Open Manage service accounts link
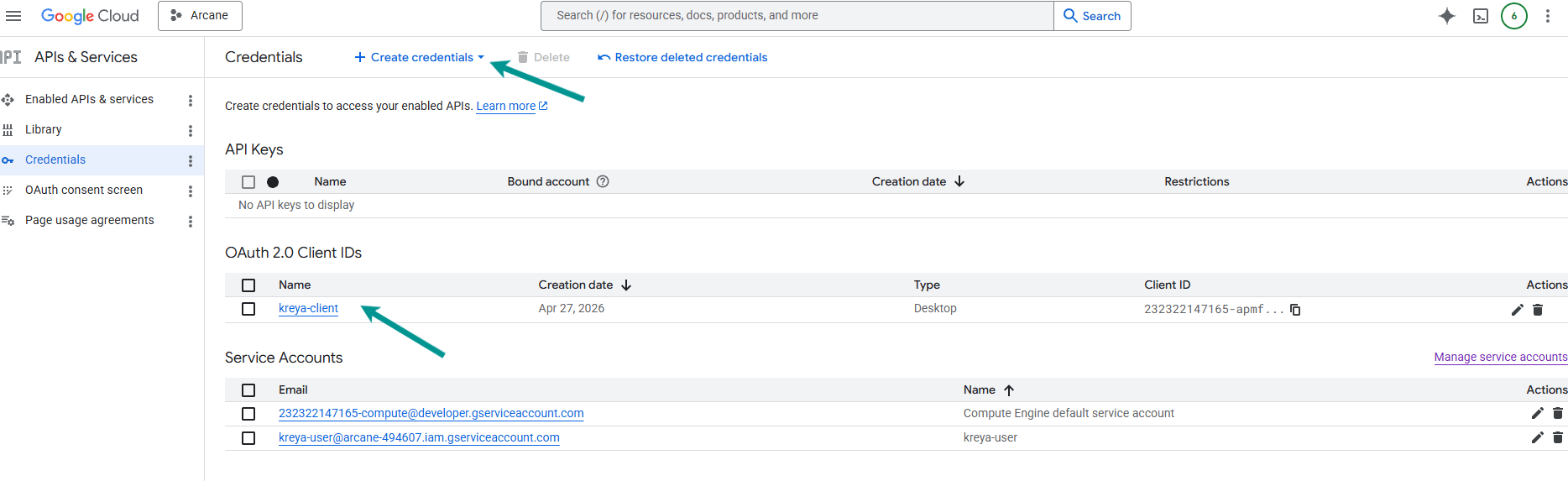 (1500, 357)
